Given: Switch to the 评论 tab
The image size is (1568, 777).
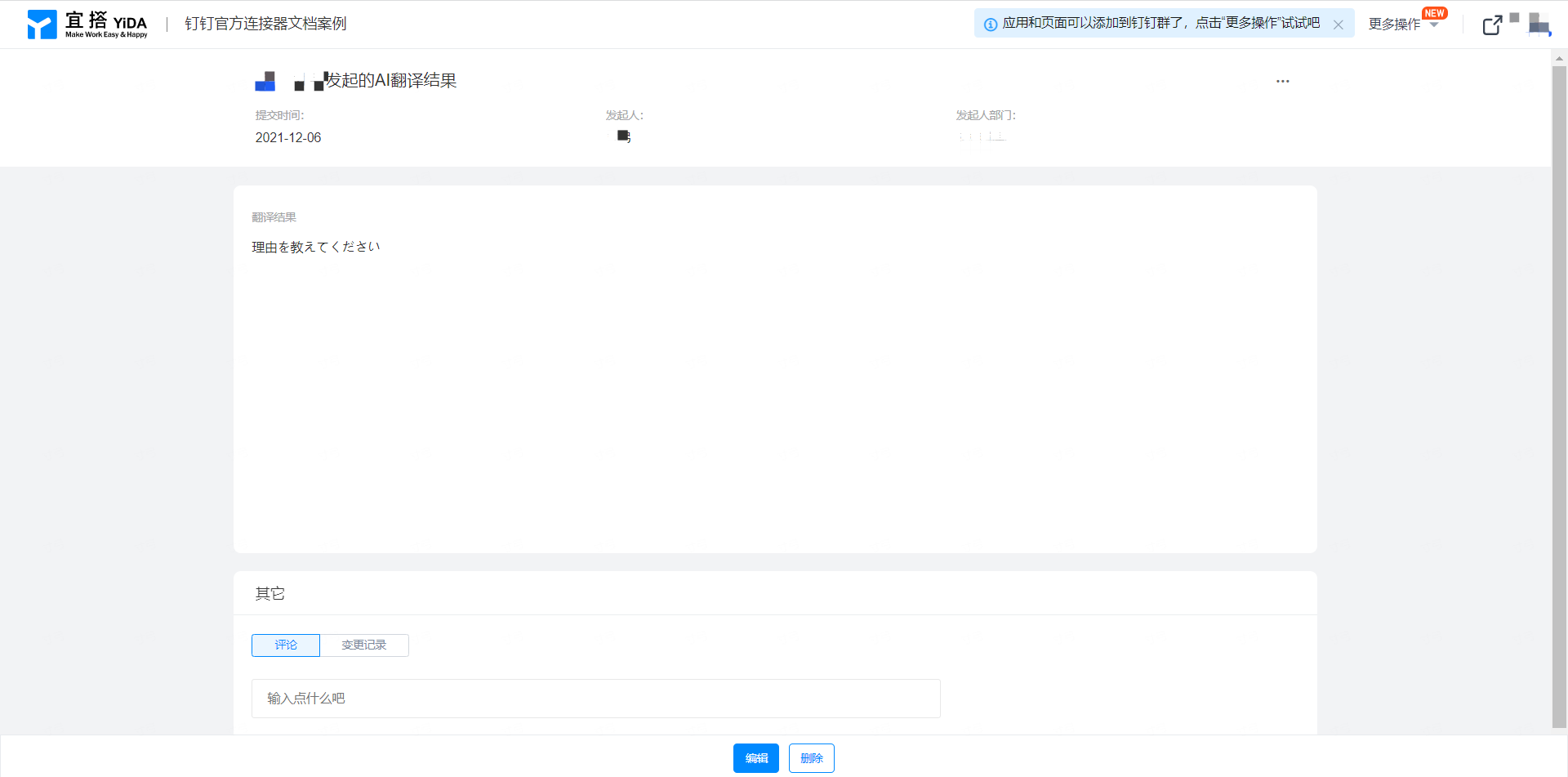Looking at the screenshot, I should (x=286, y=645).
